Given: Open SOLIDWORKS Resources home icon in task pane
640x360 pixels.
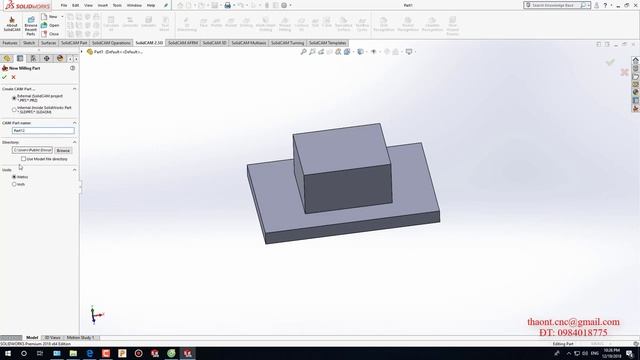Looking at the screenshot, I should pyautogui.click(x=636, y=60).
